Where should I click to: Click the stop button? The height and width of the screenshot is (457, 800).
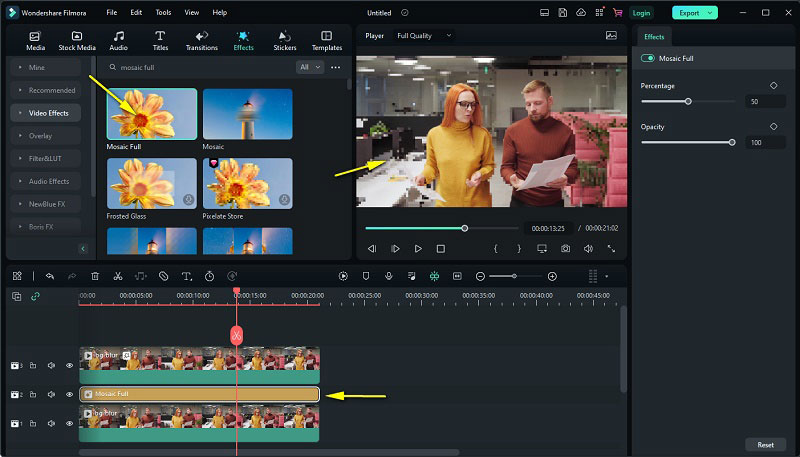point(441,248)
